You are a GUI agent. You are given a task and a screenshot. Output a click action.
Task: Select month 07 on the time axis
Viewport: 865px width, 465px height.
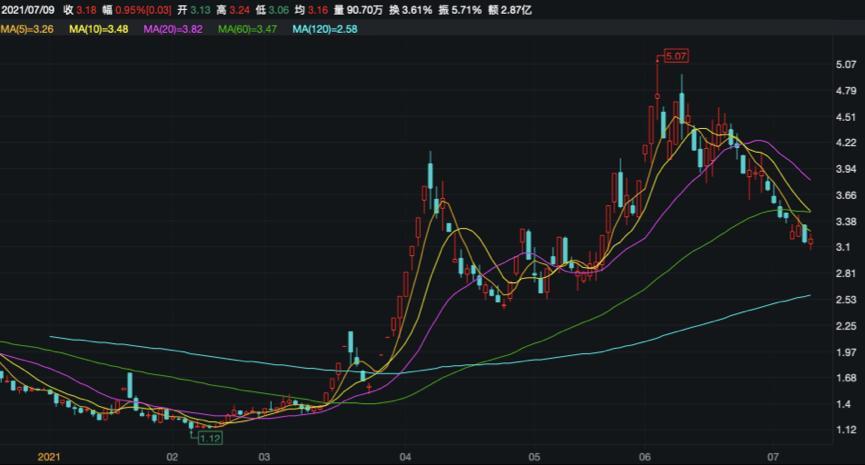(x=771, y=457)
